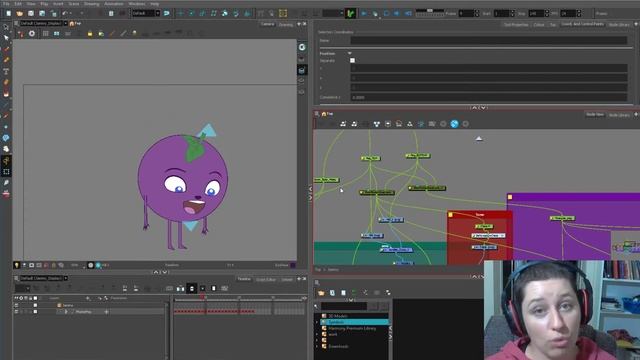This screenshot has width=640, height=360.
Task: Click the New Scene icon in top toolbar
Action: click(x=9, y=13)
